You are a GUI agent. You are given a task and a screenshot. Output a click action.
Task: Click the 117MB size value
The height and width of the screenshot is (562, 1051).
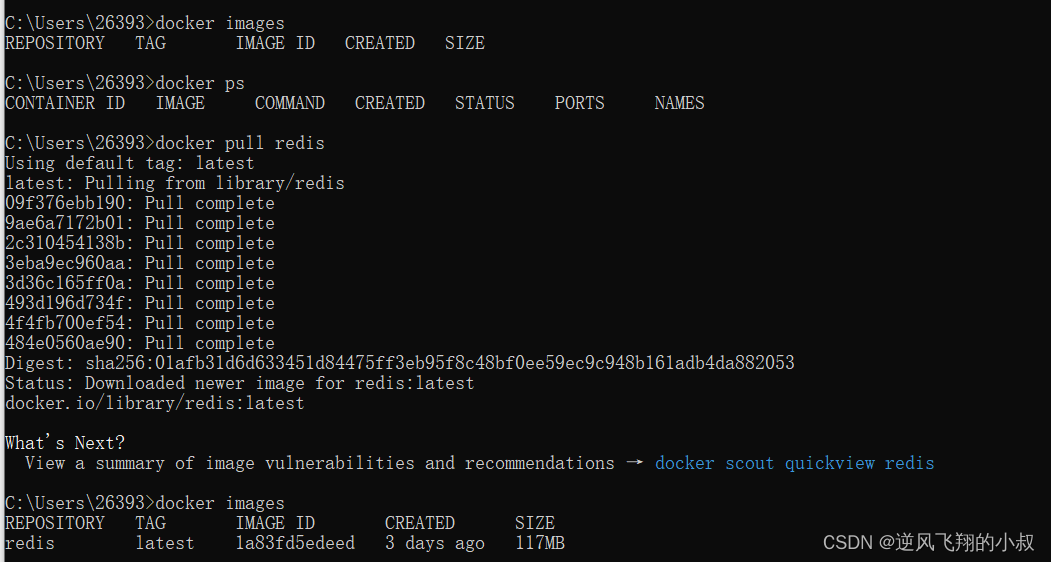click(540, 543)
